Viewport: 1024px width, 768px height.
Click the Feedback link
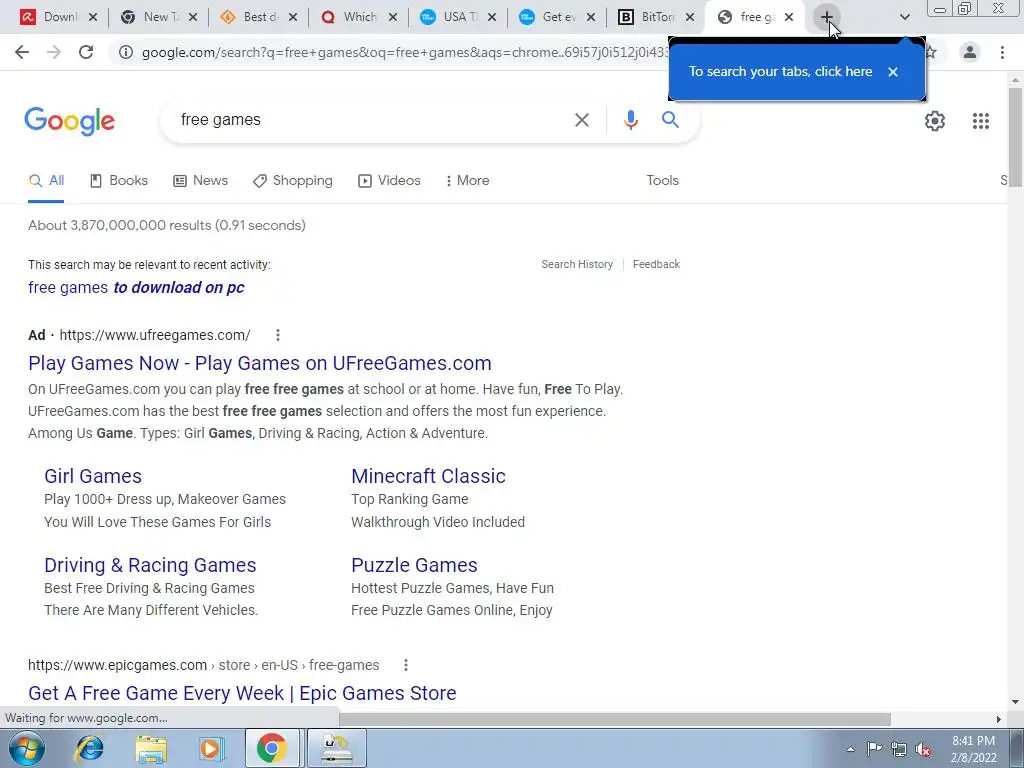coord(656,264)
